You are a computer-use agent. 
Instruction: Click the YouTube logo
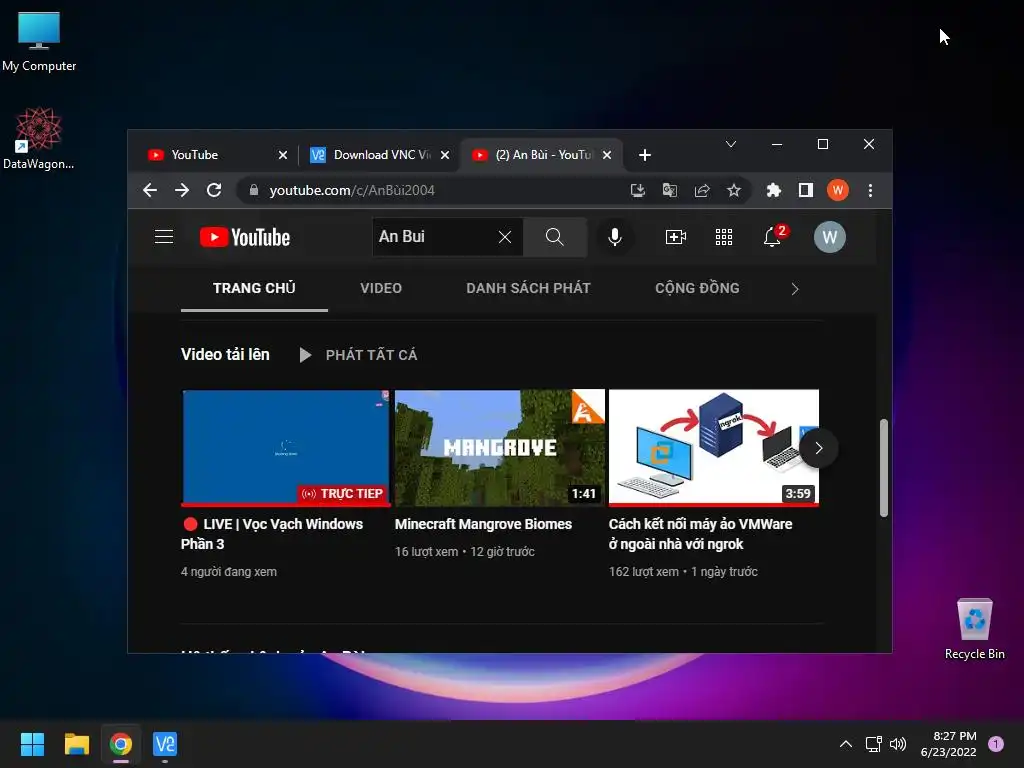[x=245, y=237]
